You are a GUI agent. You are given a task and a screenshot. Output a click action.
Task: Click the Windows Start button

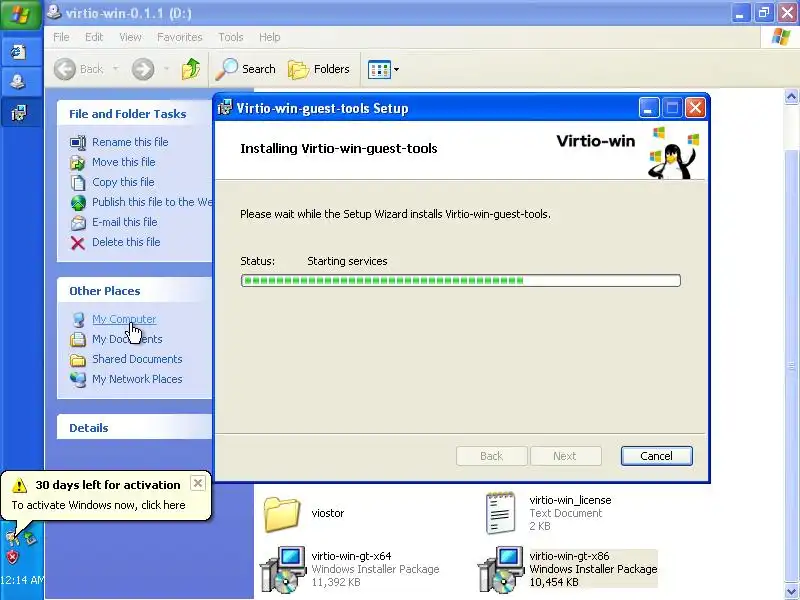click(x=21, y=14)
